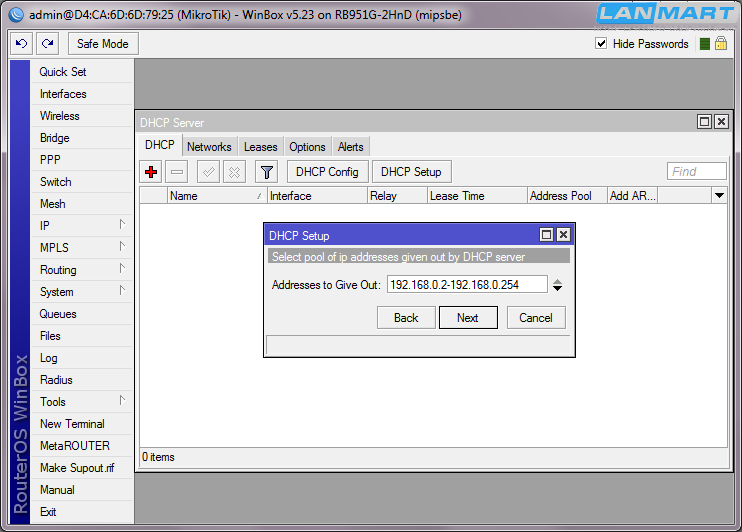Expand the IP submenu

tap(122, 224)
